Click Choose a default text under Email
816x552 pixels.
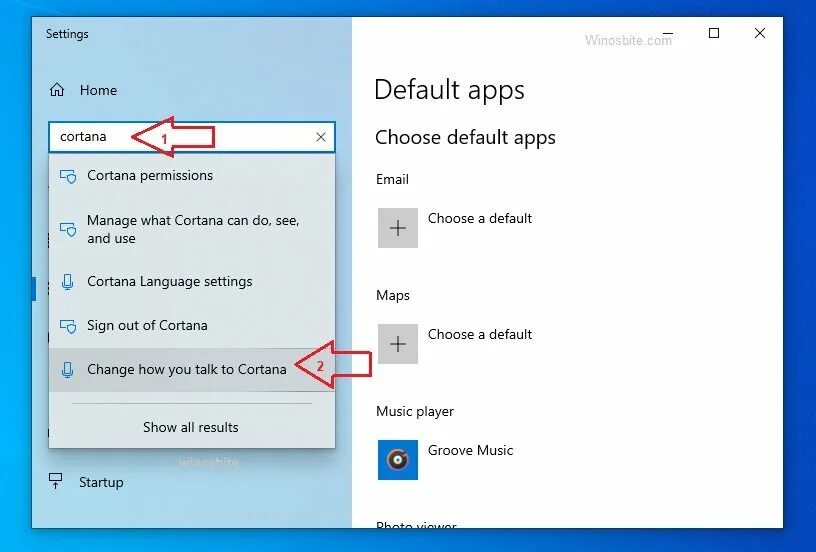tap(480, 219)
